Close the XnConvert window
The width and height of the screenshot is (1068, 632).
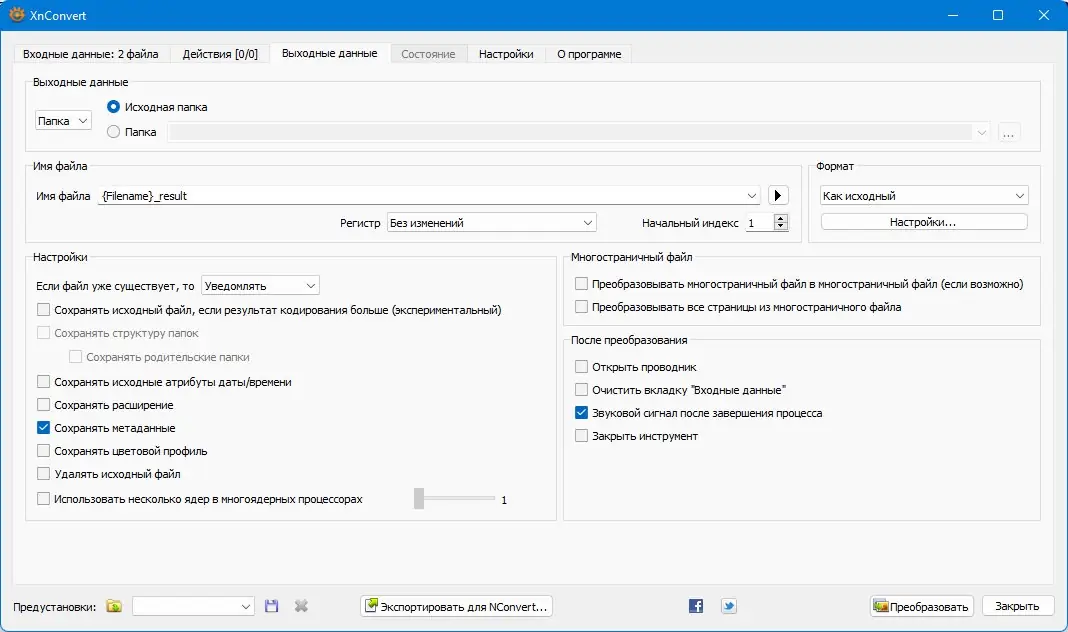pyautogui.click(x=1043, y=15)
